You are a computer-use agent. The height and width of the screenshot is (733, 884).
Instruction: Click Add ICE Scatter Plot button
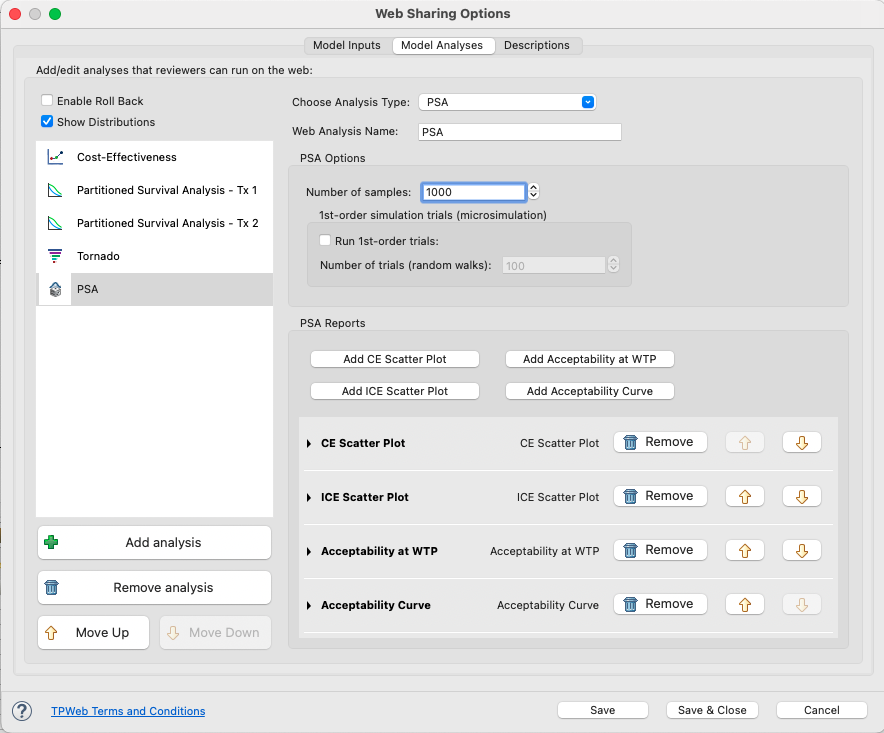pos(395,391)
